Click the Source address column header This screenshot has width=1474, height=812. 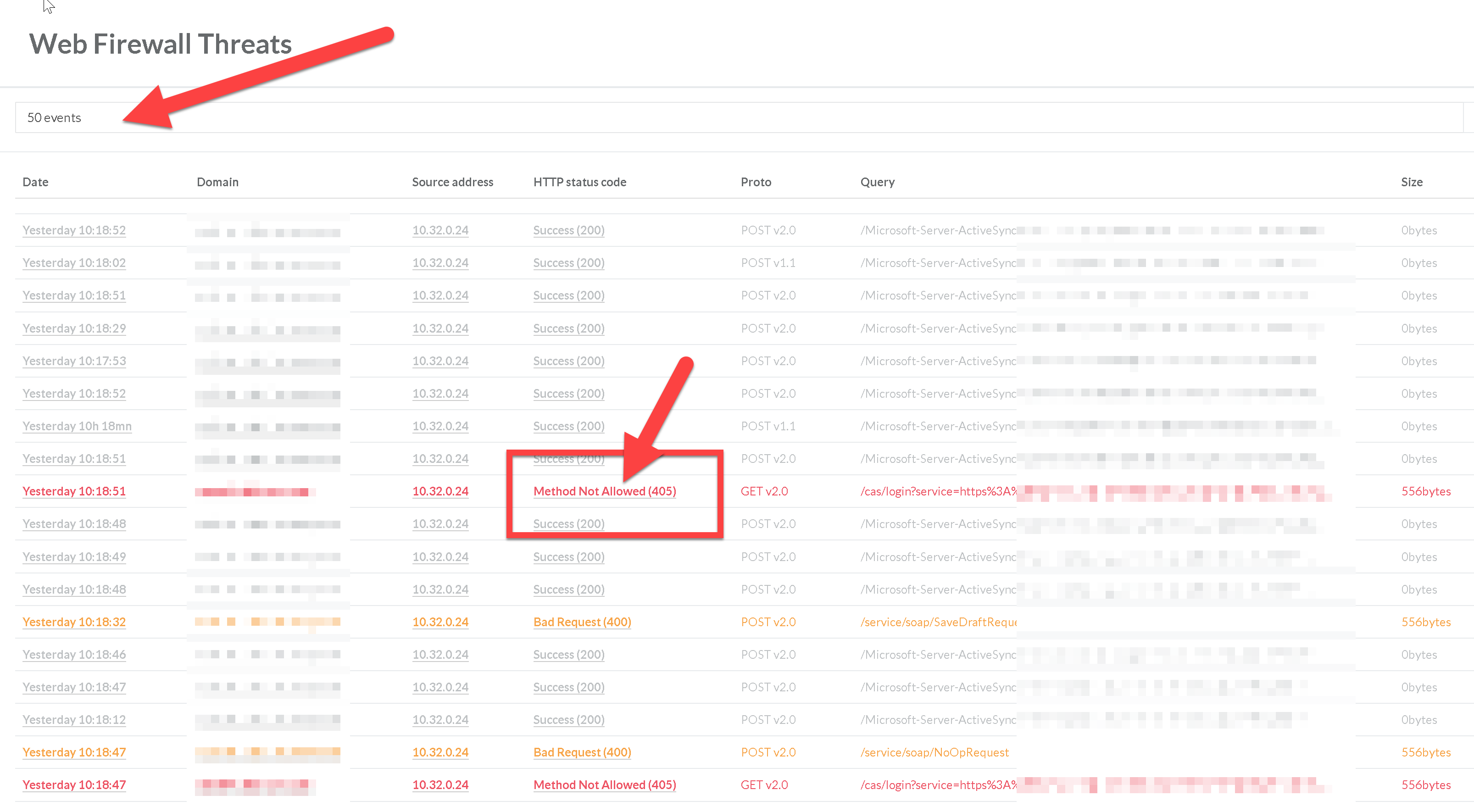(452, 182)
